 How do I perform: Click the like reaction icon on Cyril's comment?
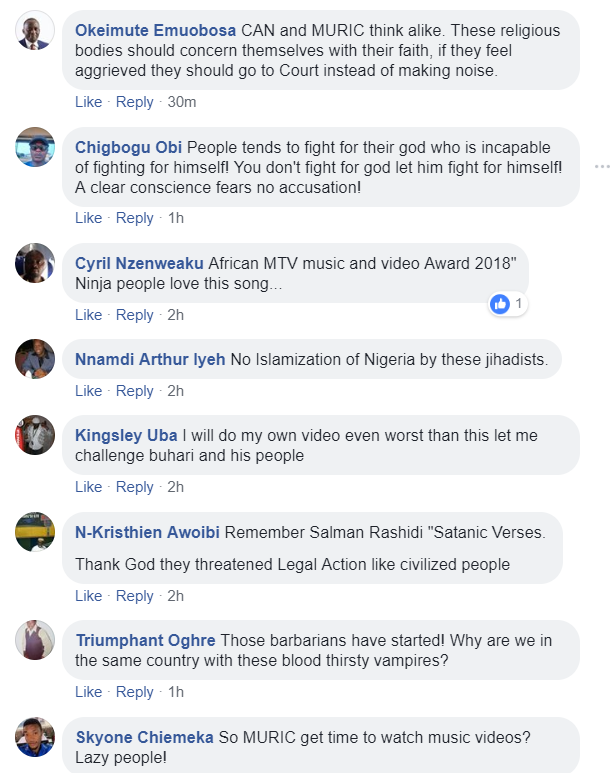point(501,303)
